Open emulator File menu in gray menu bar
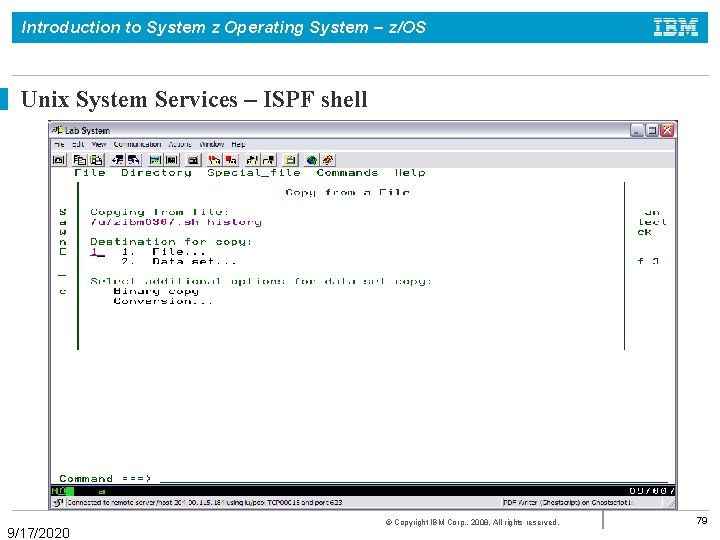Screen dimensions: 720x540 click(59, 144)
